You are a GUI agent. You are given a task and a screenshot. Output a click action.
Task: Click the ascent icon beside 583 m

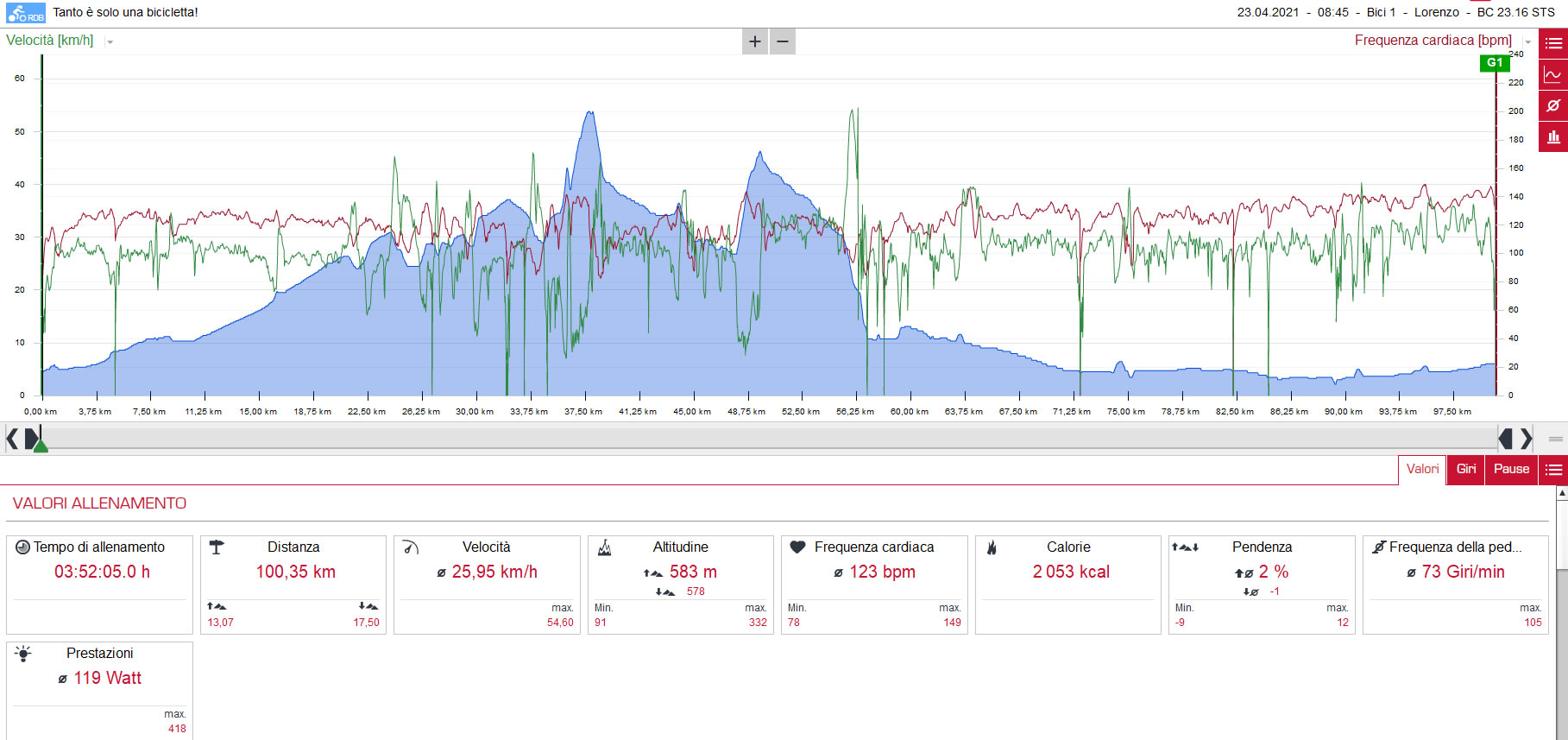[x=653, y=573]
